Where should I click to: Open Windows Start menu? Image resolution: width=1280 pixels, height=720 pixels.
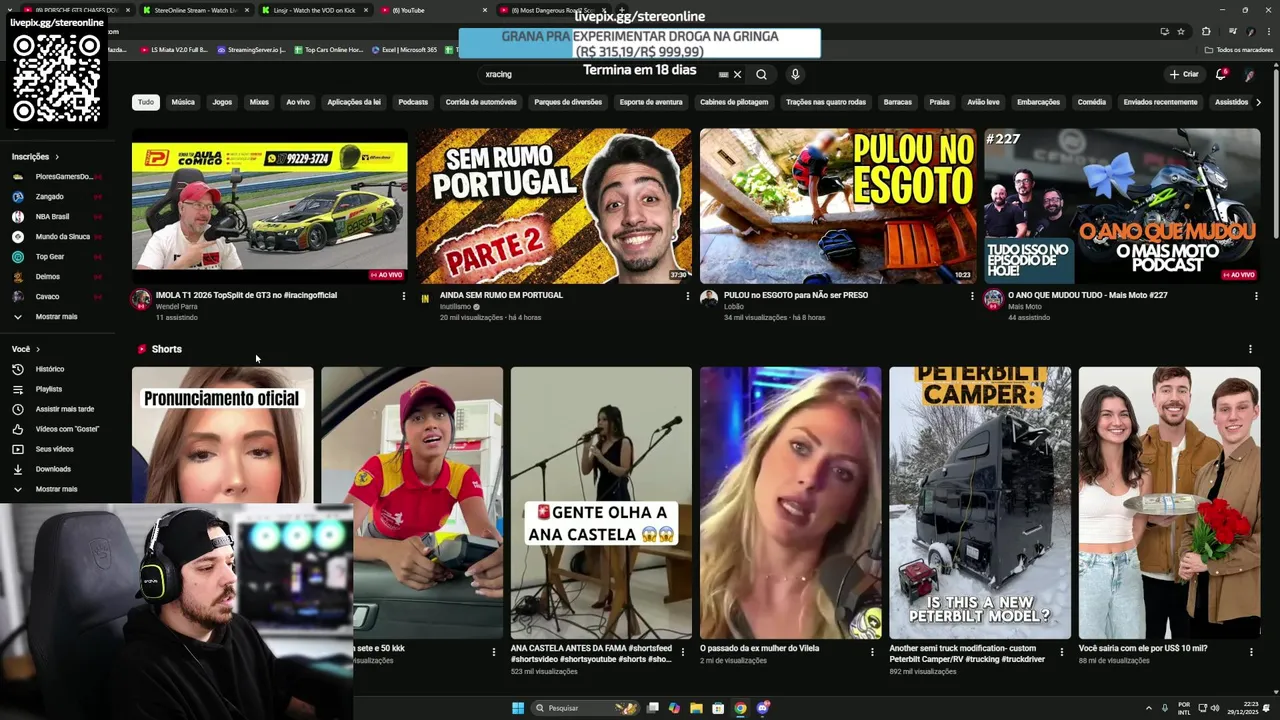point(518,708)
